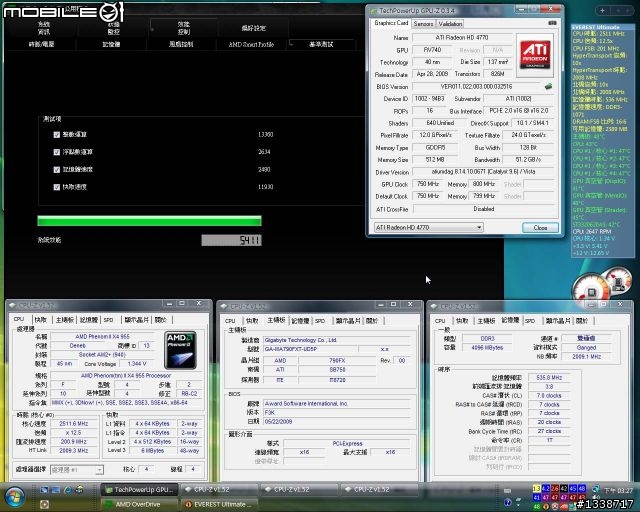
Task: Switch to the Validation tab in GPU-Z
Action: (450, 24)
